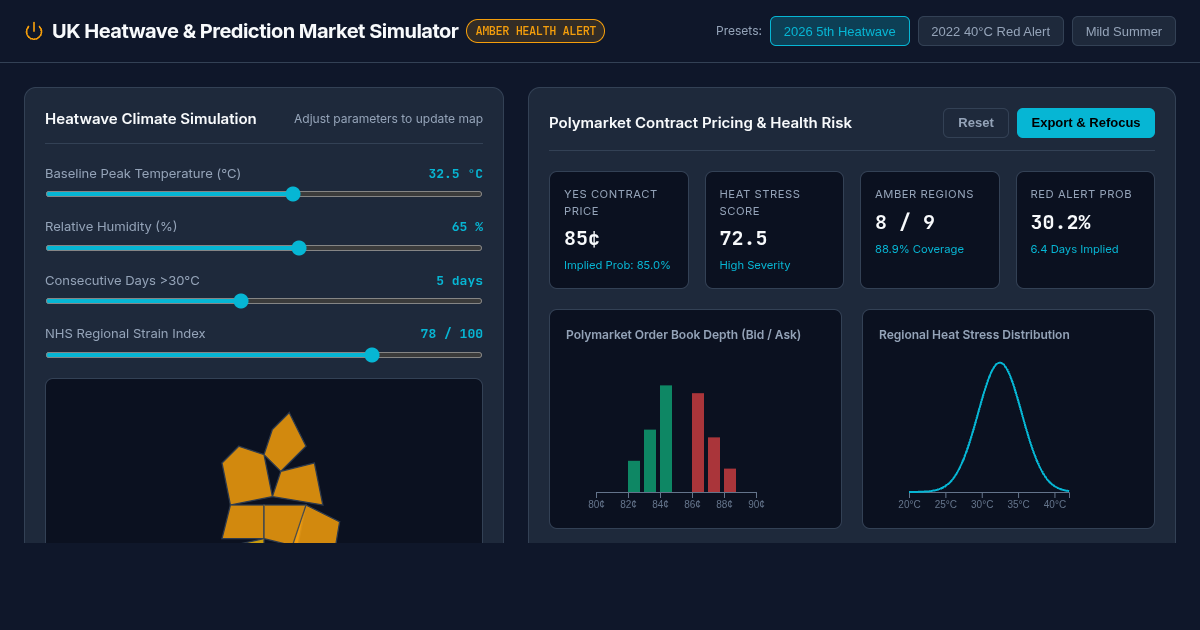Viewport: 1200px width, 630px height.
Task: Click 'Polymarket Order Book Depth' chart title
Action: click(x=683, y=335)
